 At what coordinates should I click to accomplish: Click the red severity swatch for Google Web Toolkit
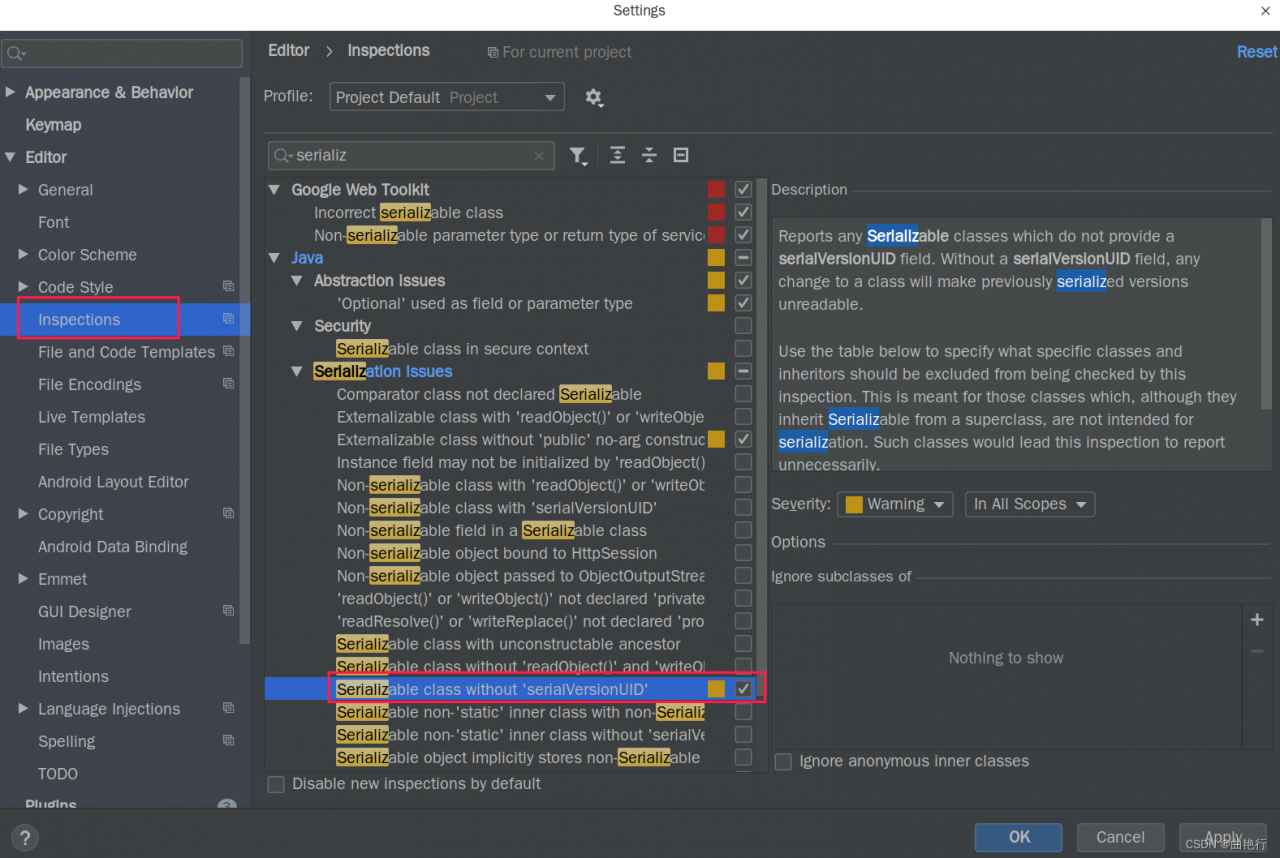[x=716, y=189]
